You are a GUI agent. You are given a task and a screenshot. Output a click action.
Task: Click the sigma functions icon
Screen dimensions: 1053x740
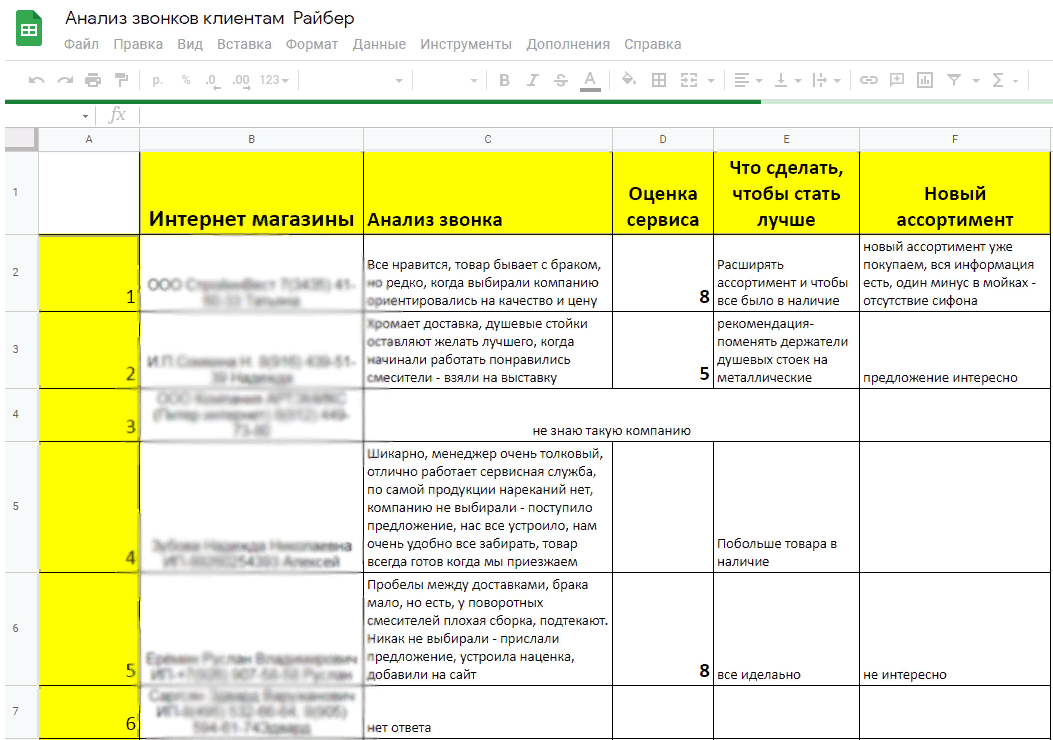(998, 81)
